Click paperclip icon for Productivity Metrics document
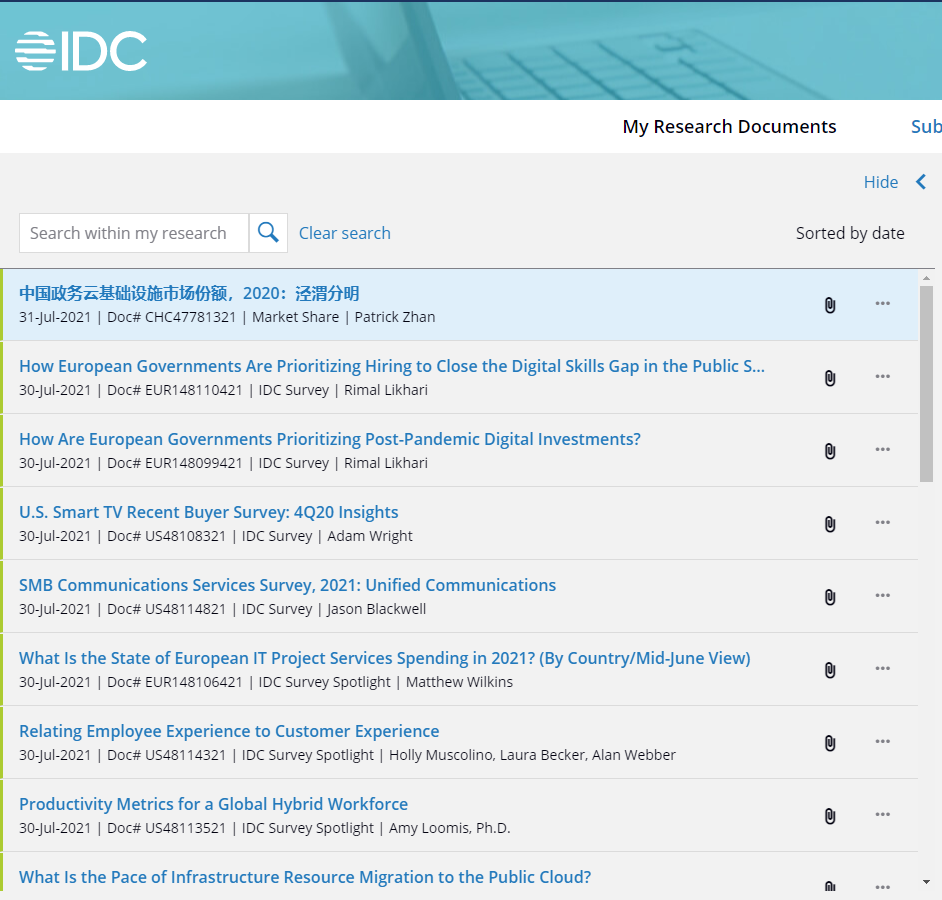 (830, 816)
